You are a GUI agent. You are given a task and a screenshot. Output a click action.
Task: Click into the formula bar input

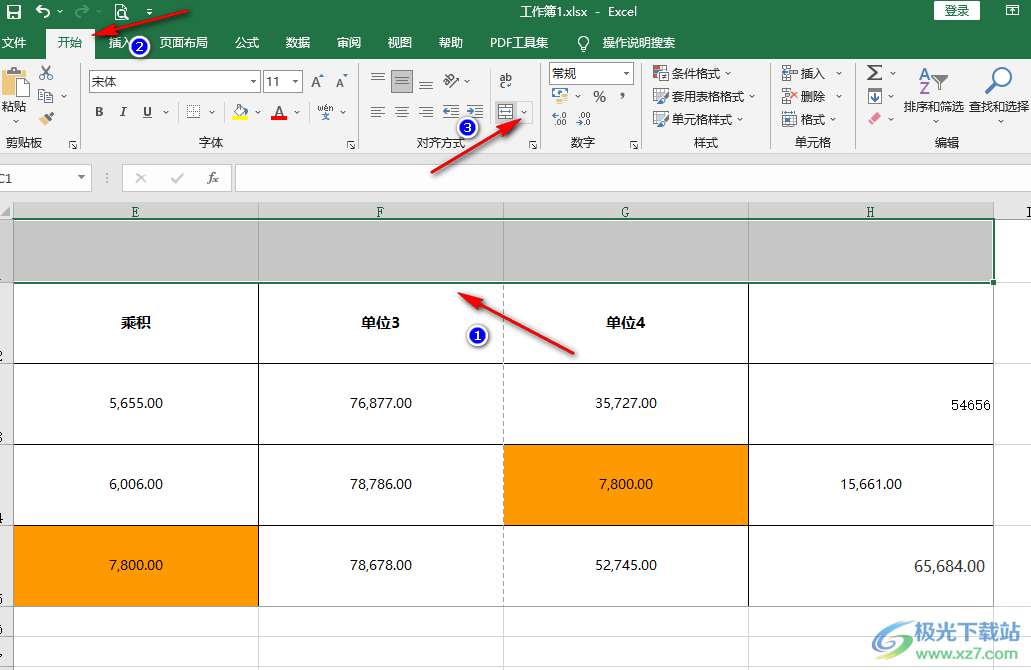click(x=633, y=178)
